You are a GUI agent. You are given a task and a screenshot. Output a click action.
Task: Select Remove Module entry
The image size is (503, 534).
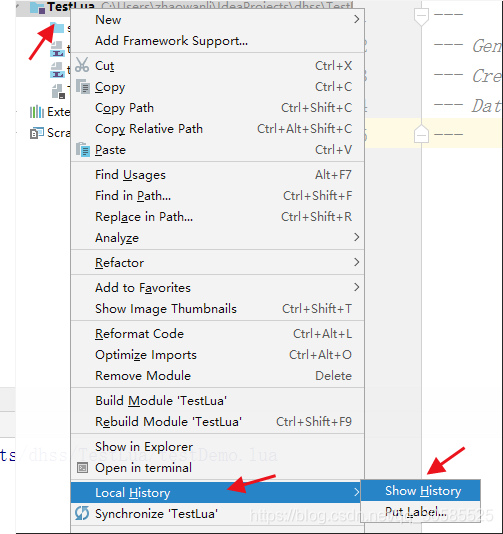217,376
